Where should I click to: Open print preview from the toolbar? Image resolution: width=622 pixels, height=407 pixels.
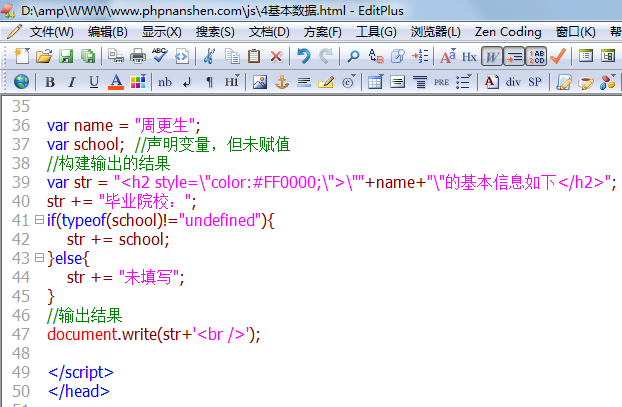point(116,56)
